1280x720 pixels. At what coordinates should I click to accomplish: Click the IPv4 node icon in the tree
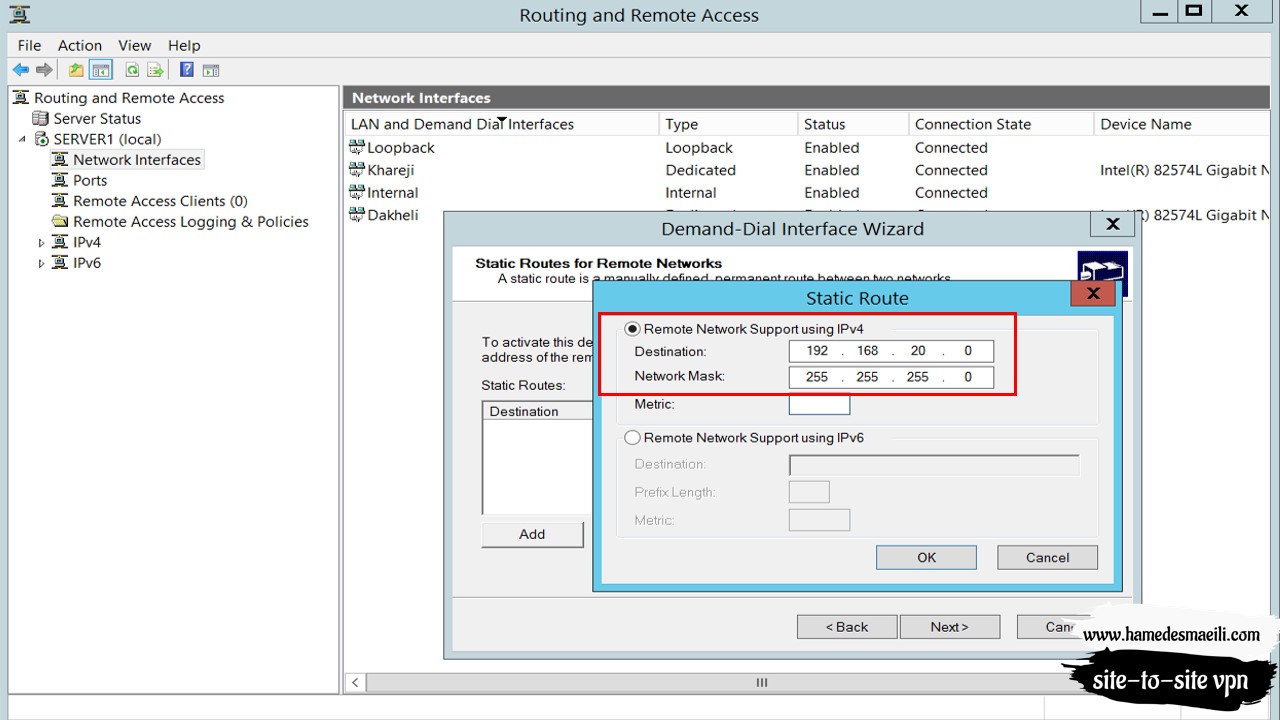pyautogui.click(x=60, y=242)
